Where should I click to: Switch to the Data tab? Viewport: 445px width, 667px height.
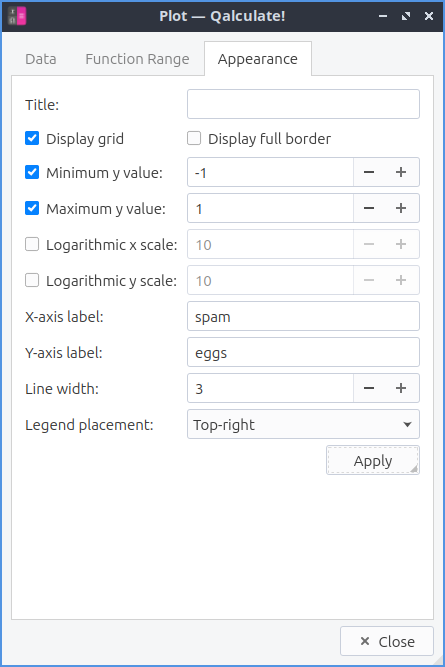(41, 59)
